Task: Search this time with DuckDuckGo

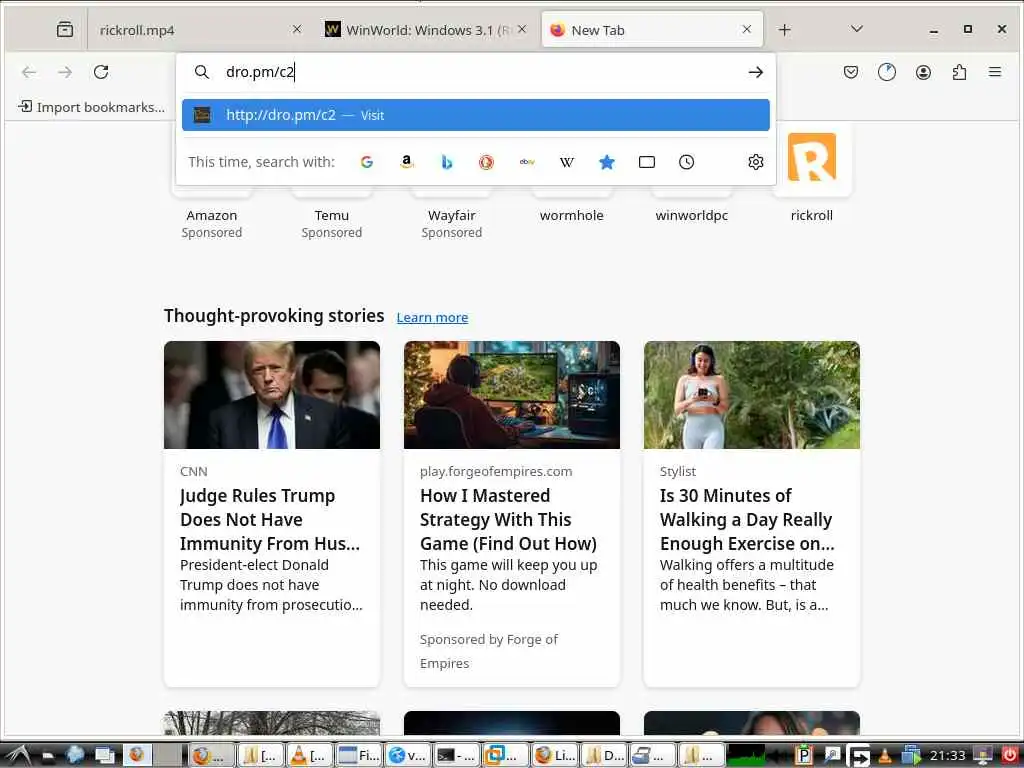Action: [487, 162]
